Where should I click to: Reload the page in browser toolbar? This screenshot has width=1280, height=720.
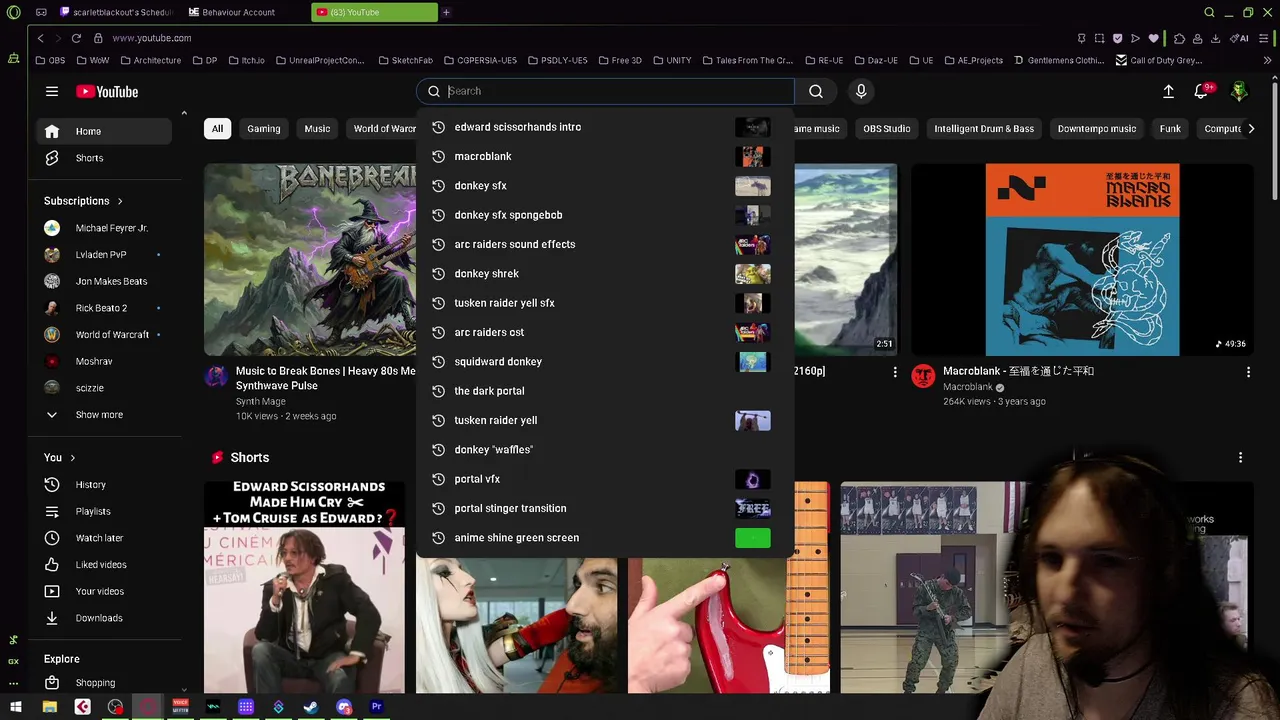click(x=76, y=38)
